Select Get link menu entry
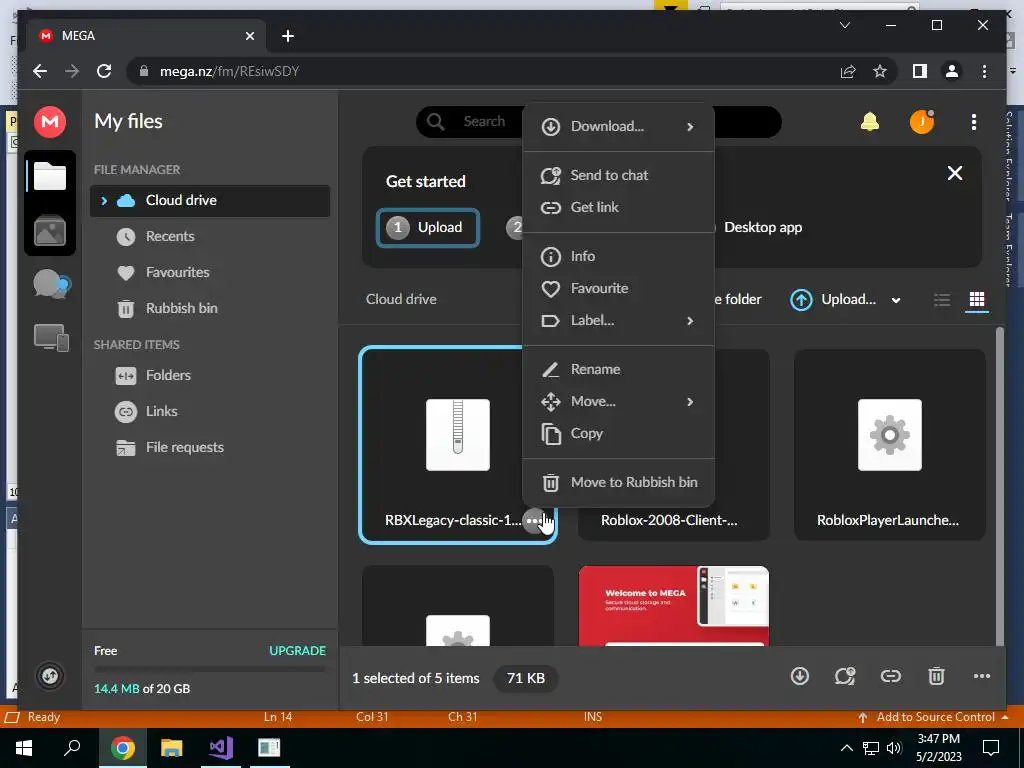 (x=618, y=207)
